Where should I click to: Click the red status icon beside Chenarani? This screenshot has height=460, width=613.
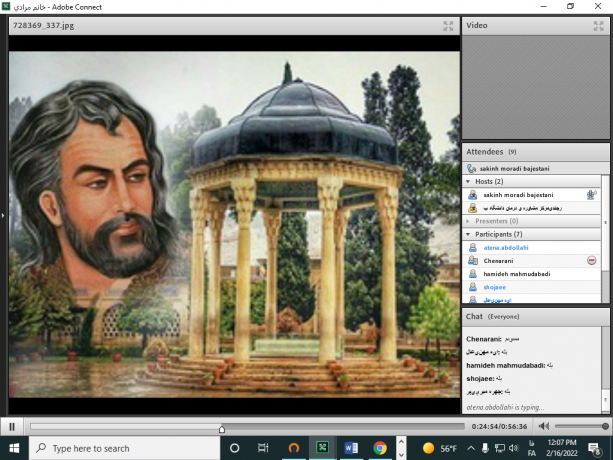pos(591,261)
